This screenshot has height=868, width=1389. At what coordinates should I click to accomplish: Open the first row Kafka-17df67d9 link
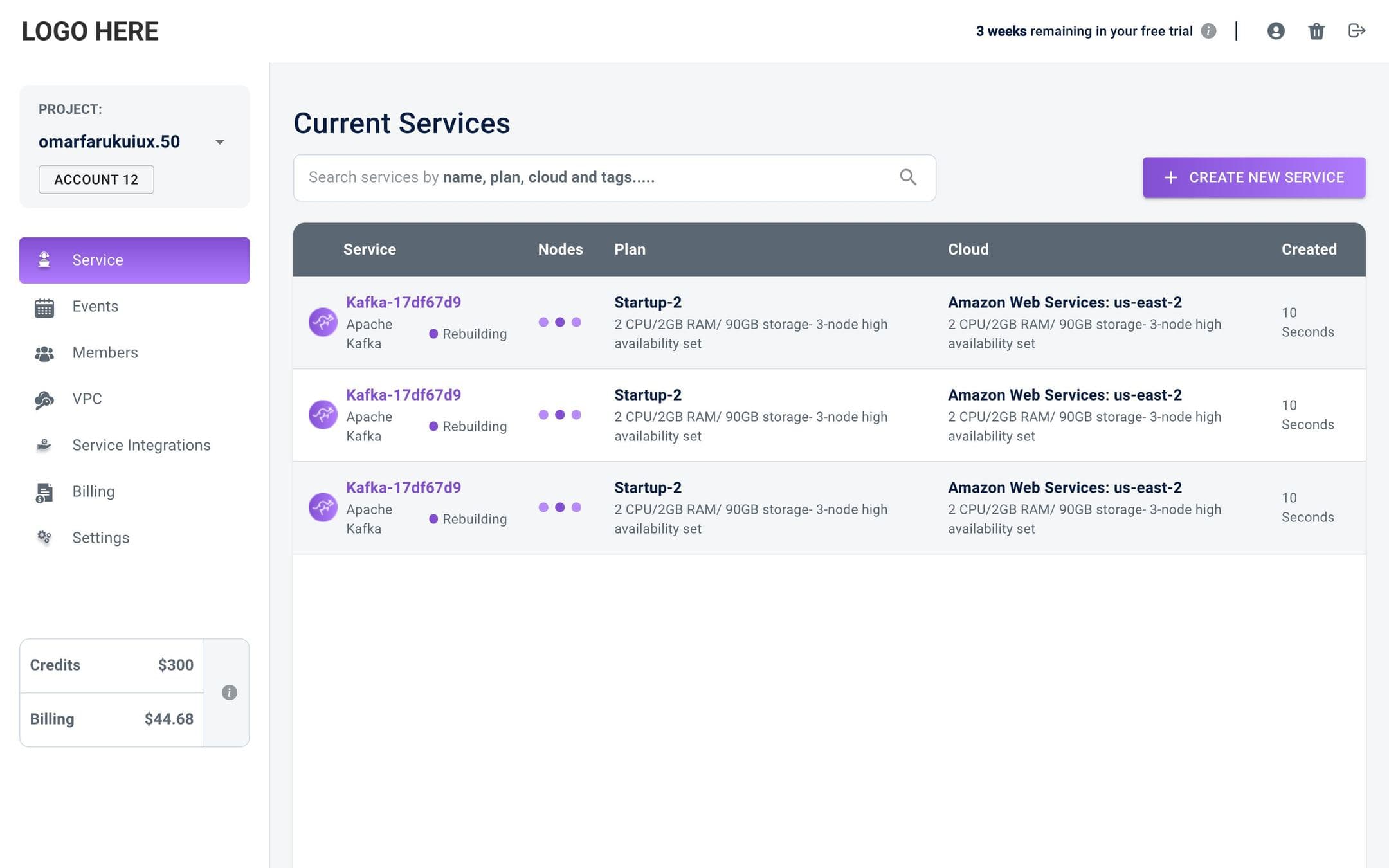(x=403, y=302)
